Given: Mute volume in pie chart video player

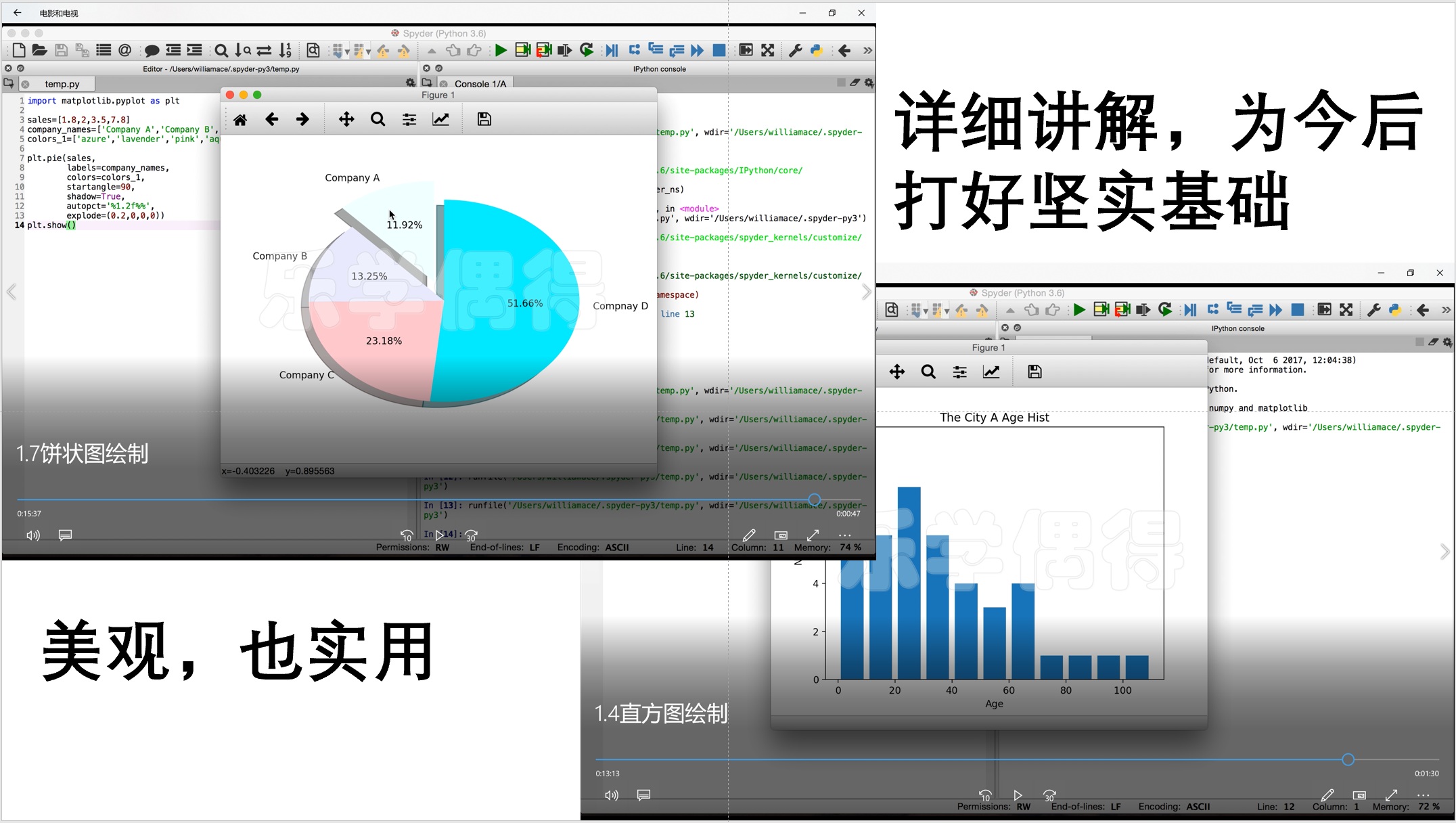Looking at the screenshot, I should pos(33,535).
